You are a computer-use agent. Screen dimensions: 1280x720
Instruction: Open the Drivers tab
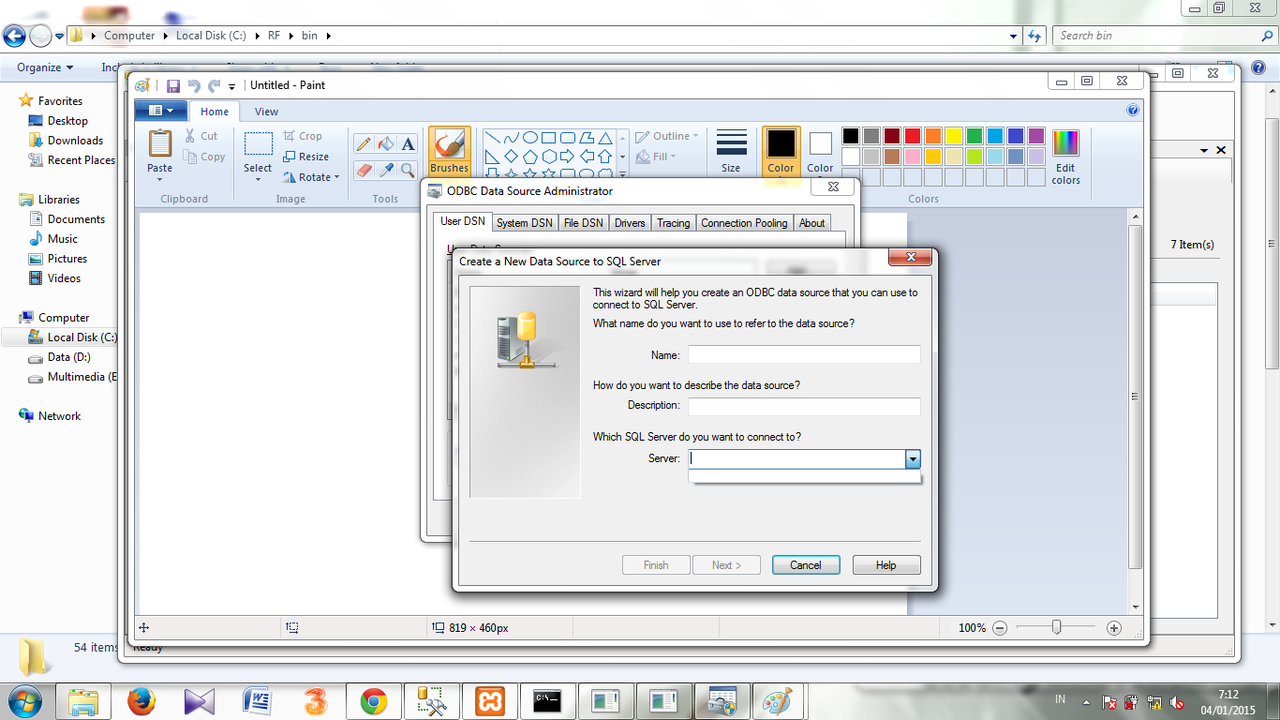pyautogui.click(x=630, y=223)
